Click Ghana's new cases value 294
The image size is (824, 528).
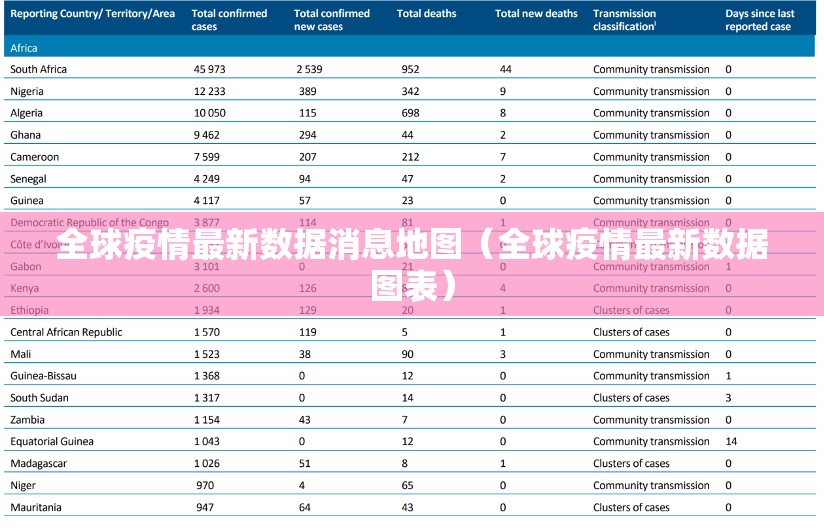click(307, 135)
